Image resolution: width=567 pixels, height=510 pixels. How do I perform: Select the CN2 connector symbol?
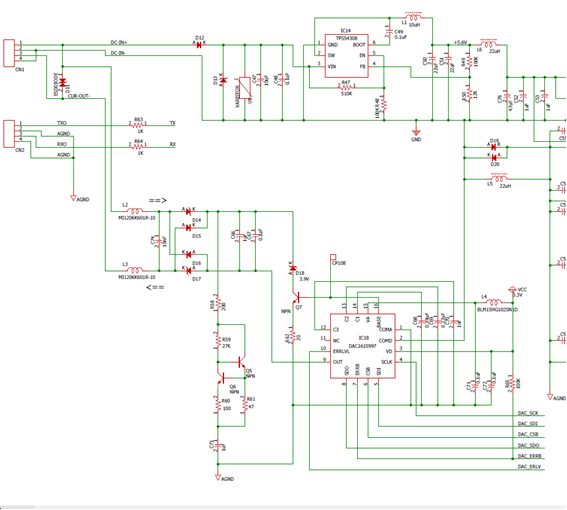pos(9,134)
